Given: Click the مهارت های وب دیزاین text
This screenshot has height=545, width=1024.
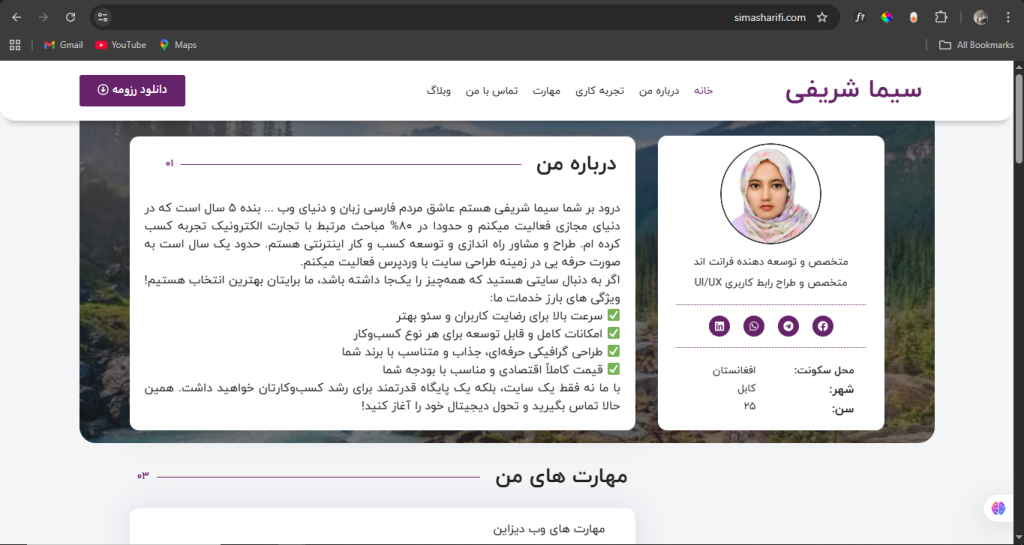Looking at the screenshot, I should pyautogui.click(x=549, y=529).
